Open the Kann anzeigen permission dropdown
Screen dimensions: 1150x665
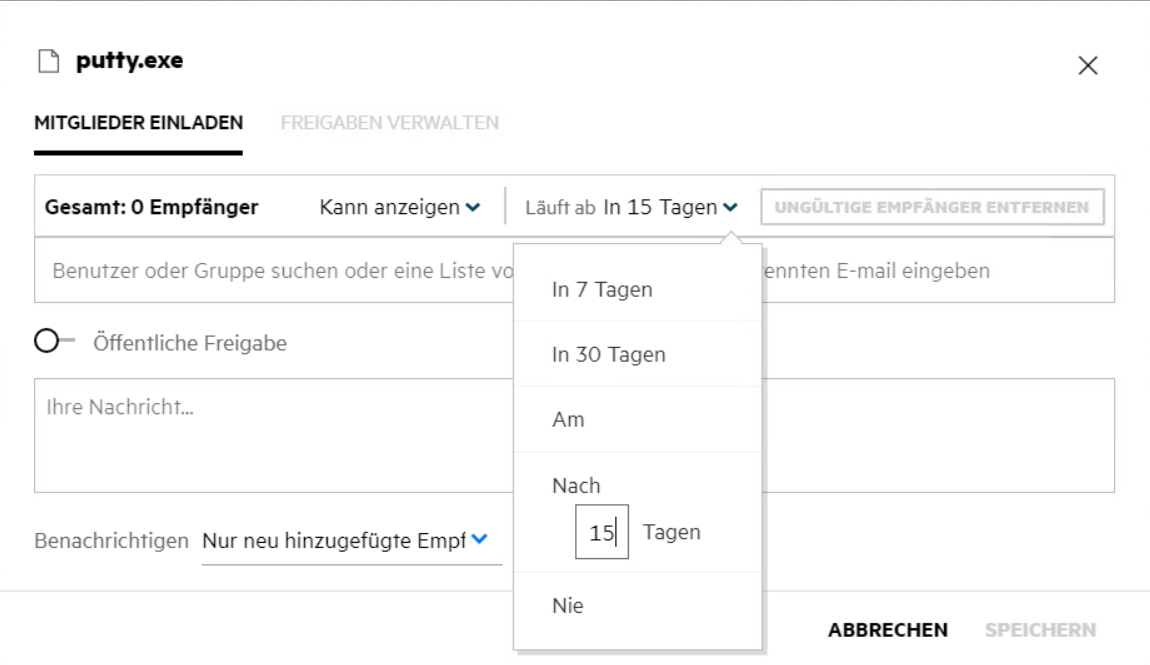[399, 208]
